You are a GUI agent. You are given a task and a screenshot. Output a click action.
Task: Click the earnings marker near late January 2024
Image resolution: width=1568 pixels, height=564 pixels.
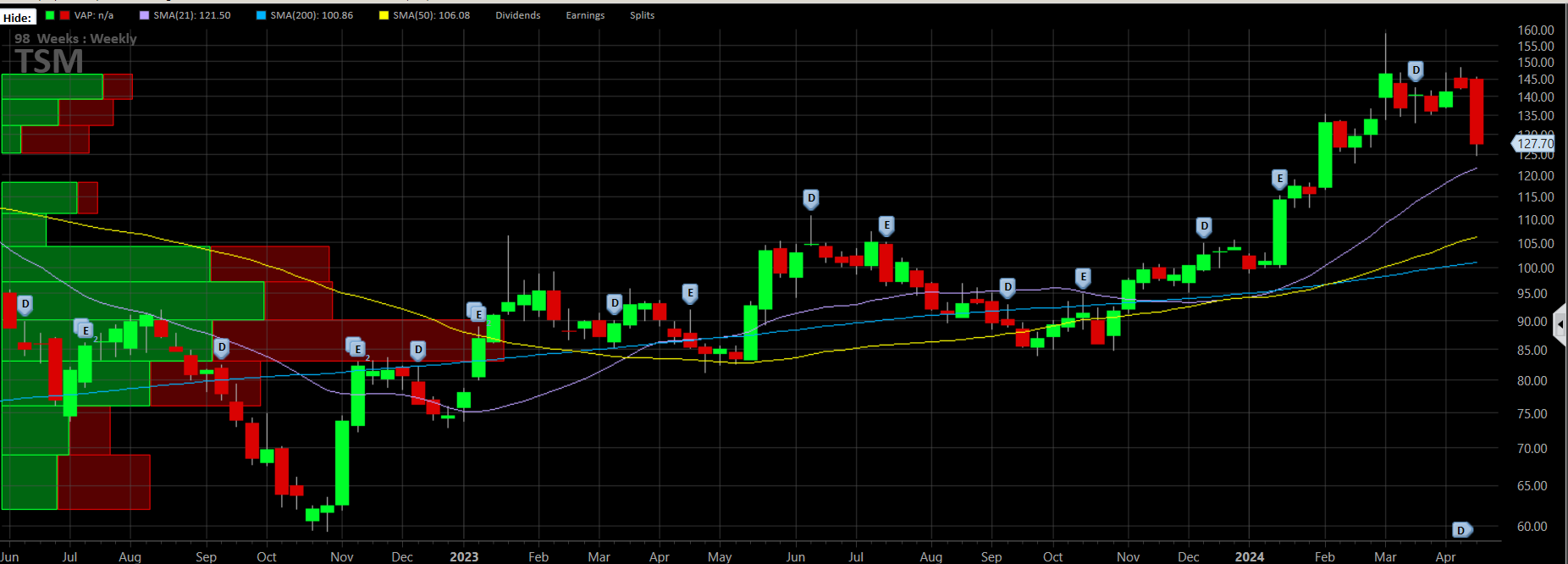tap(1280, 180)
